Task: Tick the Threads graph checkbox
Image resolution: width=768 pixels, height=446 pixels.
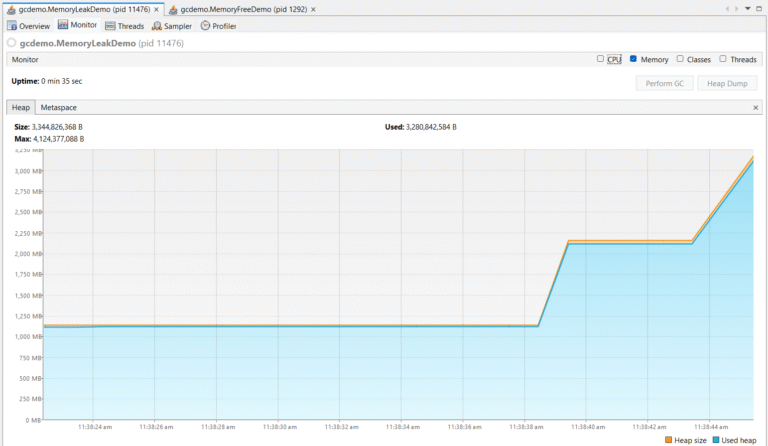Action: 723,59
